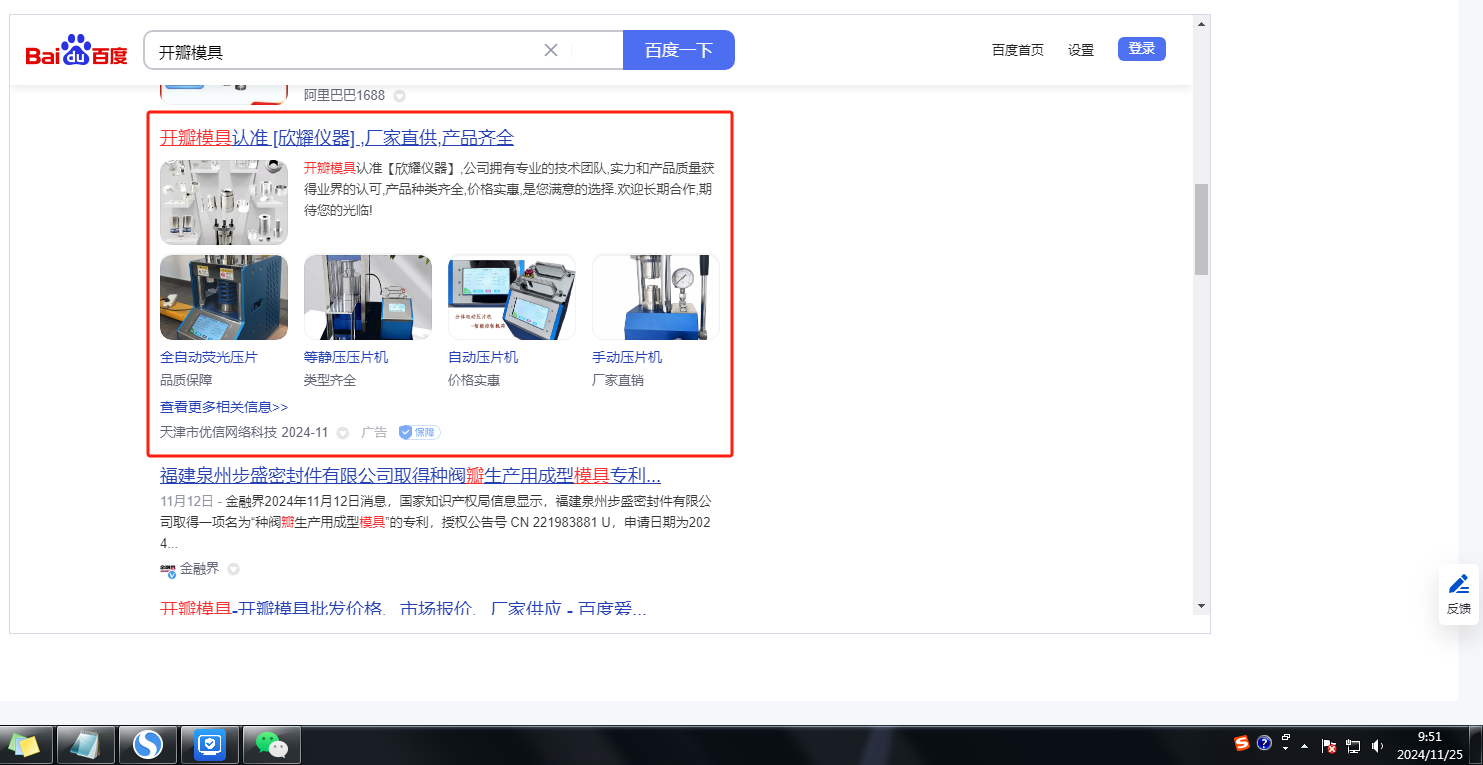1483x765 pixels.
Task: Click the 广告 ad label
Action: pos(374,432)
